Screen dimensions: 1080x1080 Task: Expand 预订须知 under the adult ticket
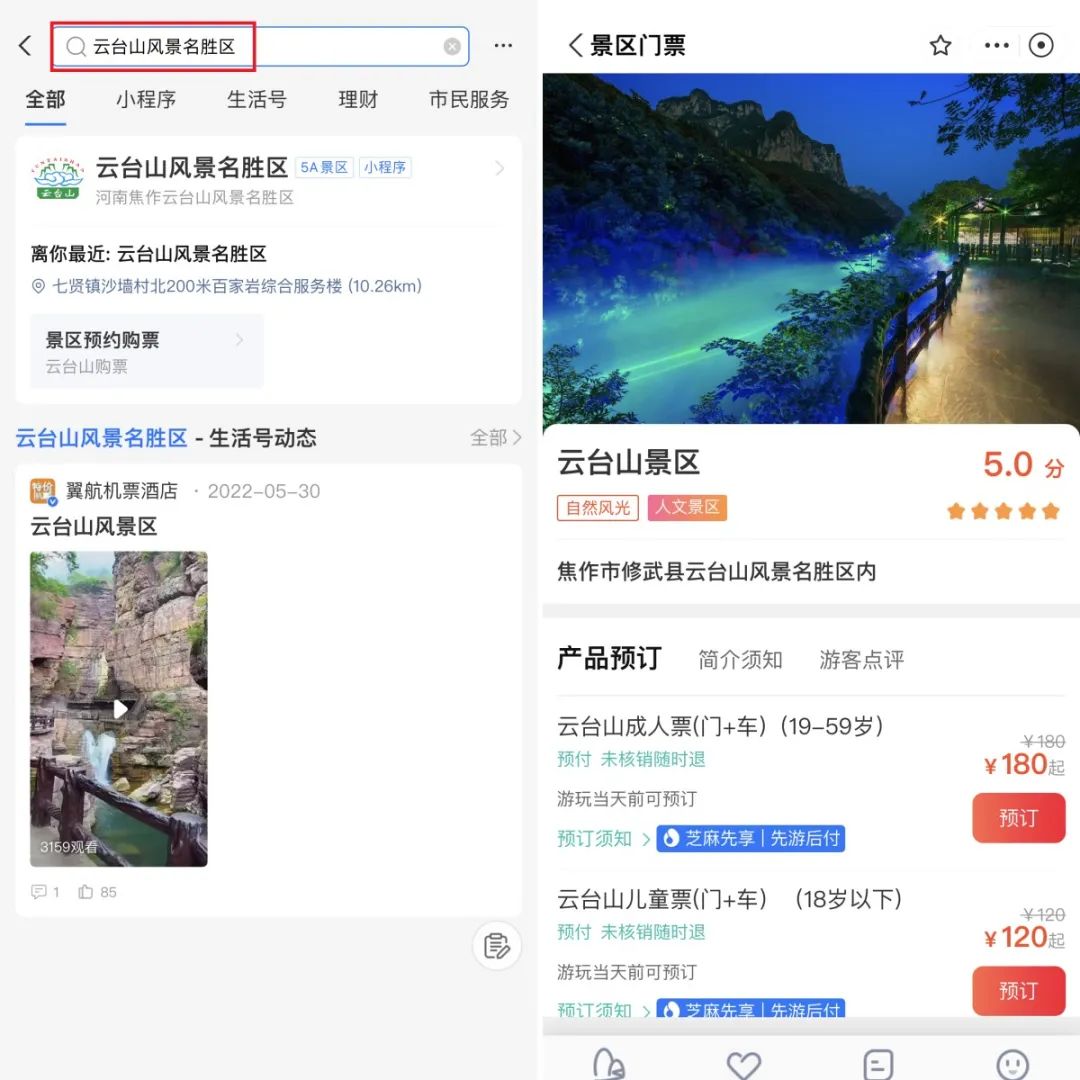[604, 839]
